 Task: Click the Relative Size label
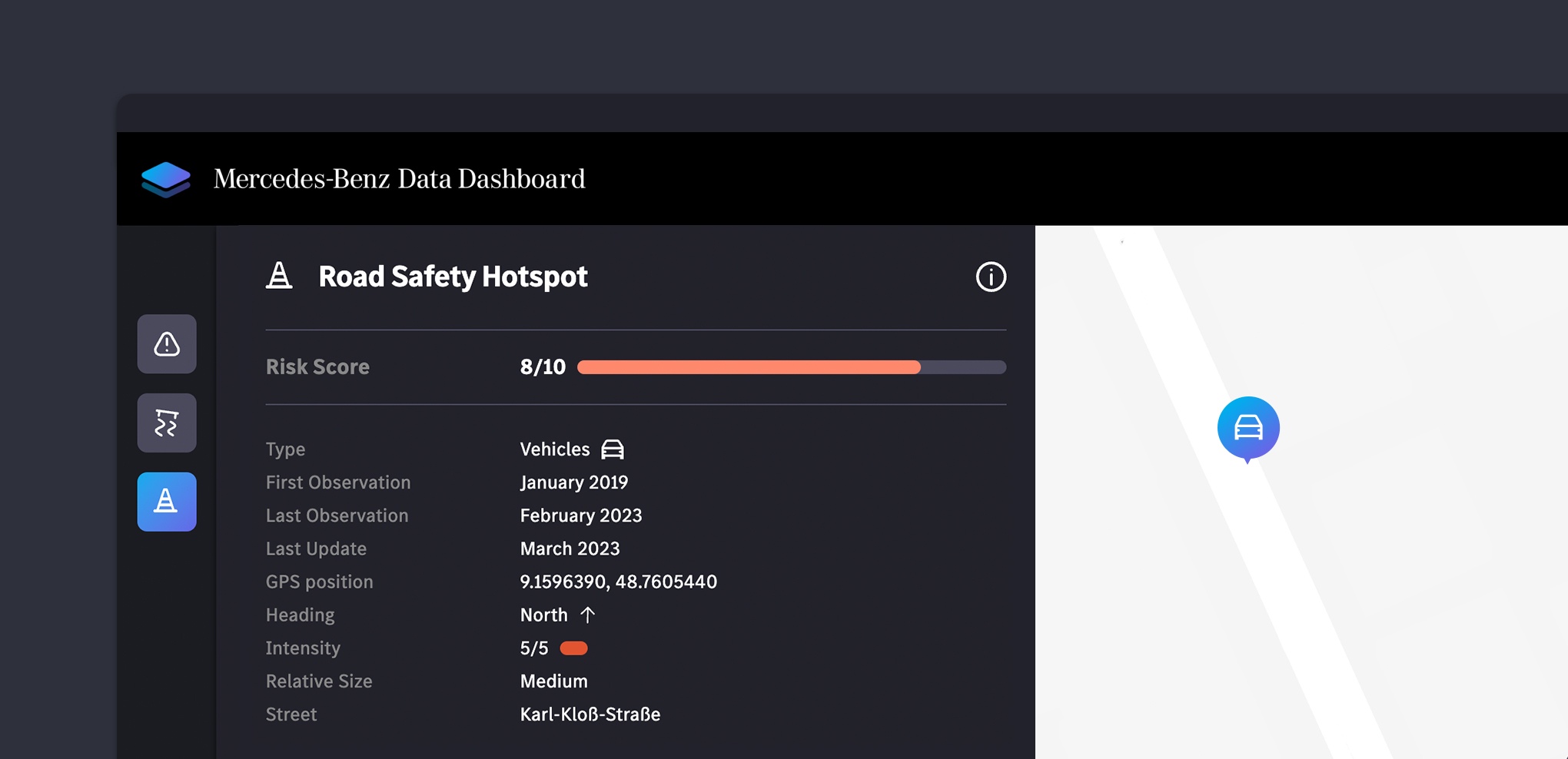pyautogui.click(x=319, y=681)
